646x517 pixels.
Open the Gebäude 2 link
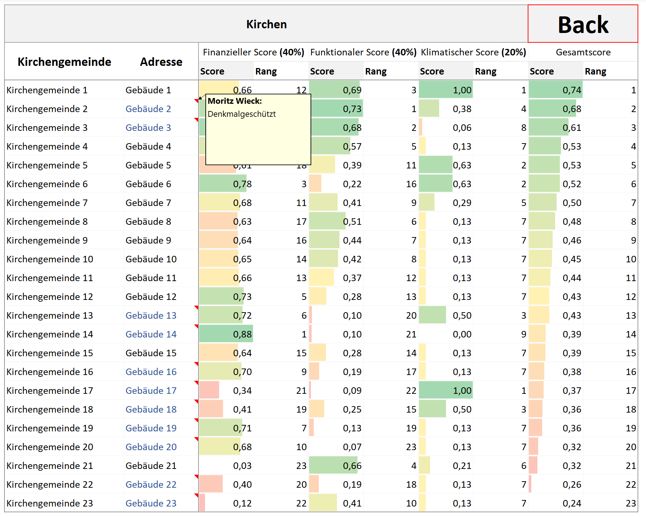[148, 109]
